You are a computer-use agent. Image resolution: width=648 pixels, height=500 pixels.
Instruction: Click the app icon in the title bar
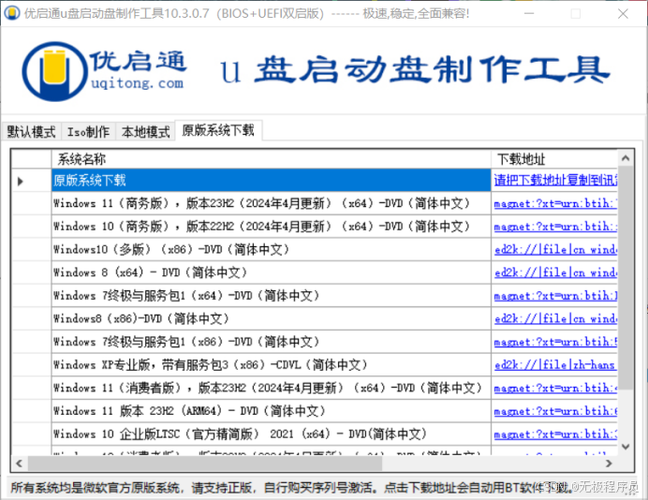[x=12, y=13]
